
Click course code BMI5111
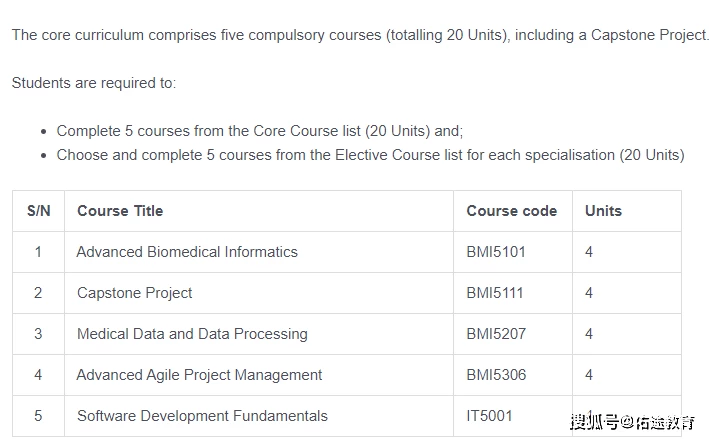point(495,293)
